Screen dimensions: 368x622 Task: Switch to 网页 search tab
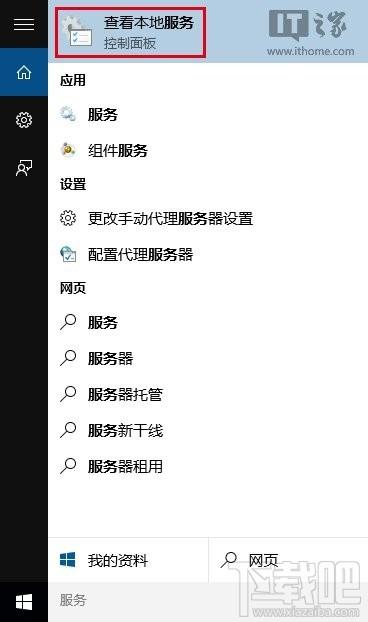(288, 561)
